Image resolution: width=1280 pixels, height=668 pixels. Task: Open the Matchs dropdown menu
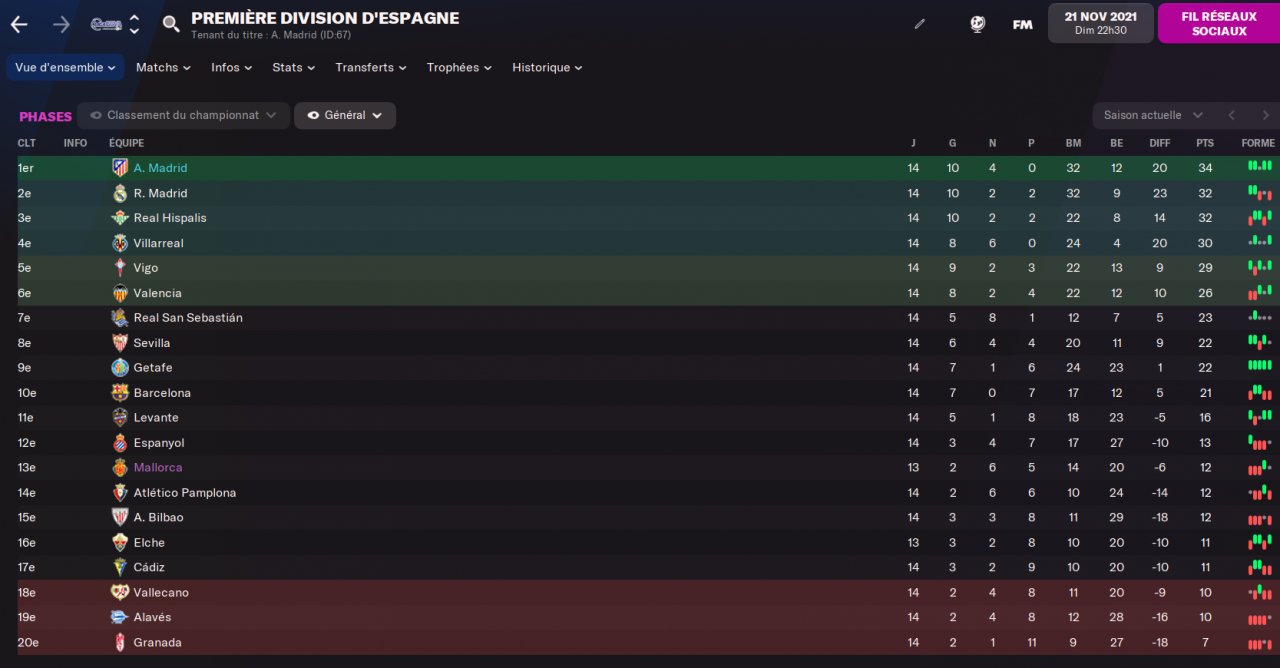(163, 68)
